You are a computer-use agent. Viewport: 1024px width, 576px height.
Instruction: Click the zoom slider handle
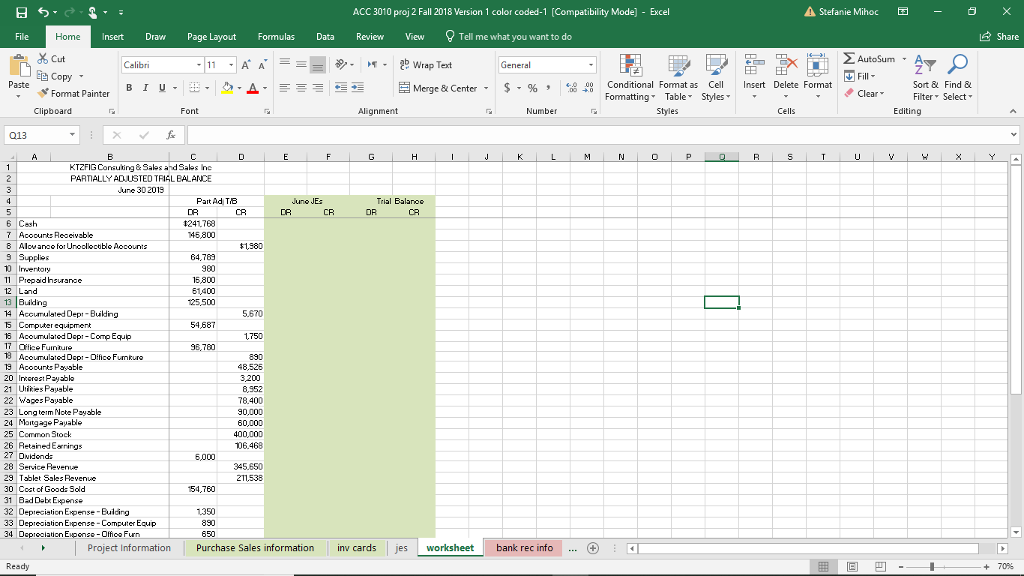932,566
